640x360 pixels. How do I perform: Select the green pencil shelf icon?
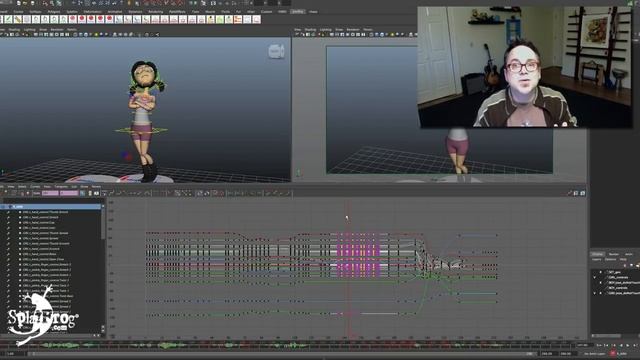(x=9, y=19)
